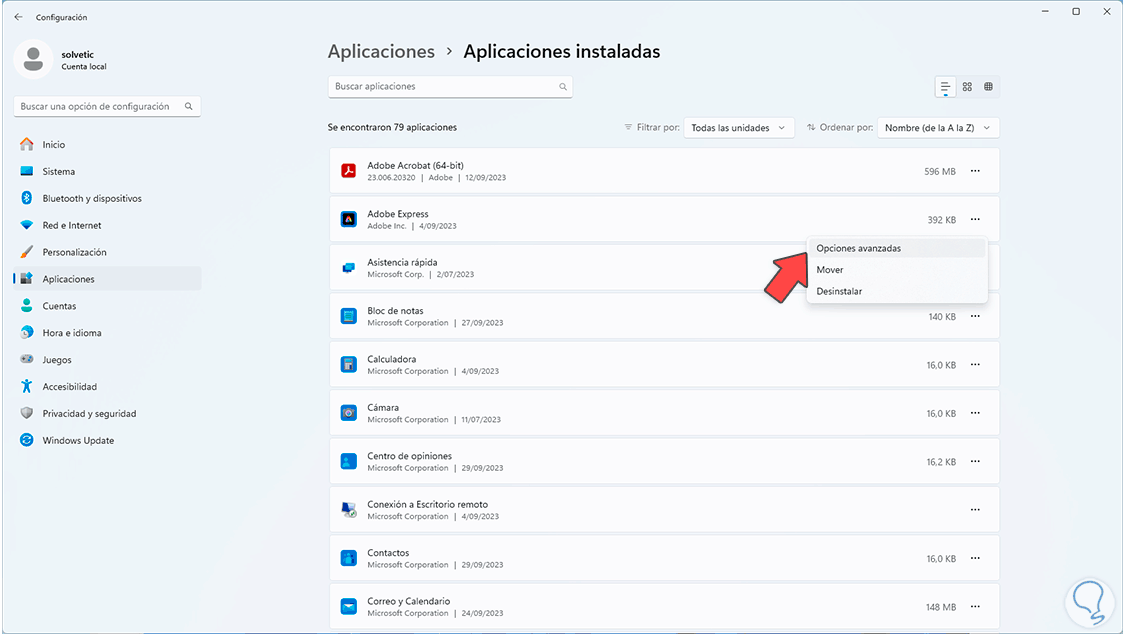This screenshot has width=1125, height=634.
Task: Open more options for Adobe Acrobat
Action: 975,171
